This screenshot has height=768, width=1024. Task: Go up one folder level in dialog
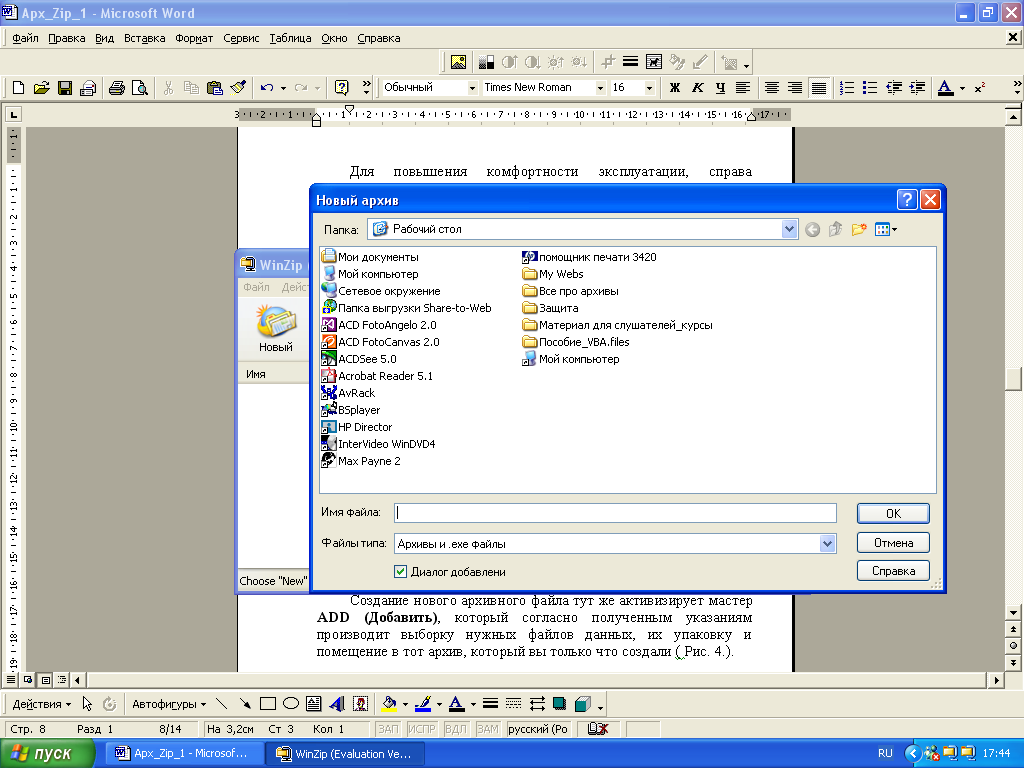pyautogui.click(x=835, y=229)
